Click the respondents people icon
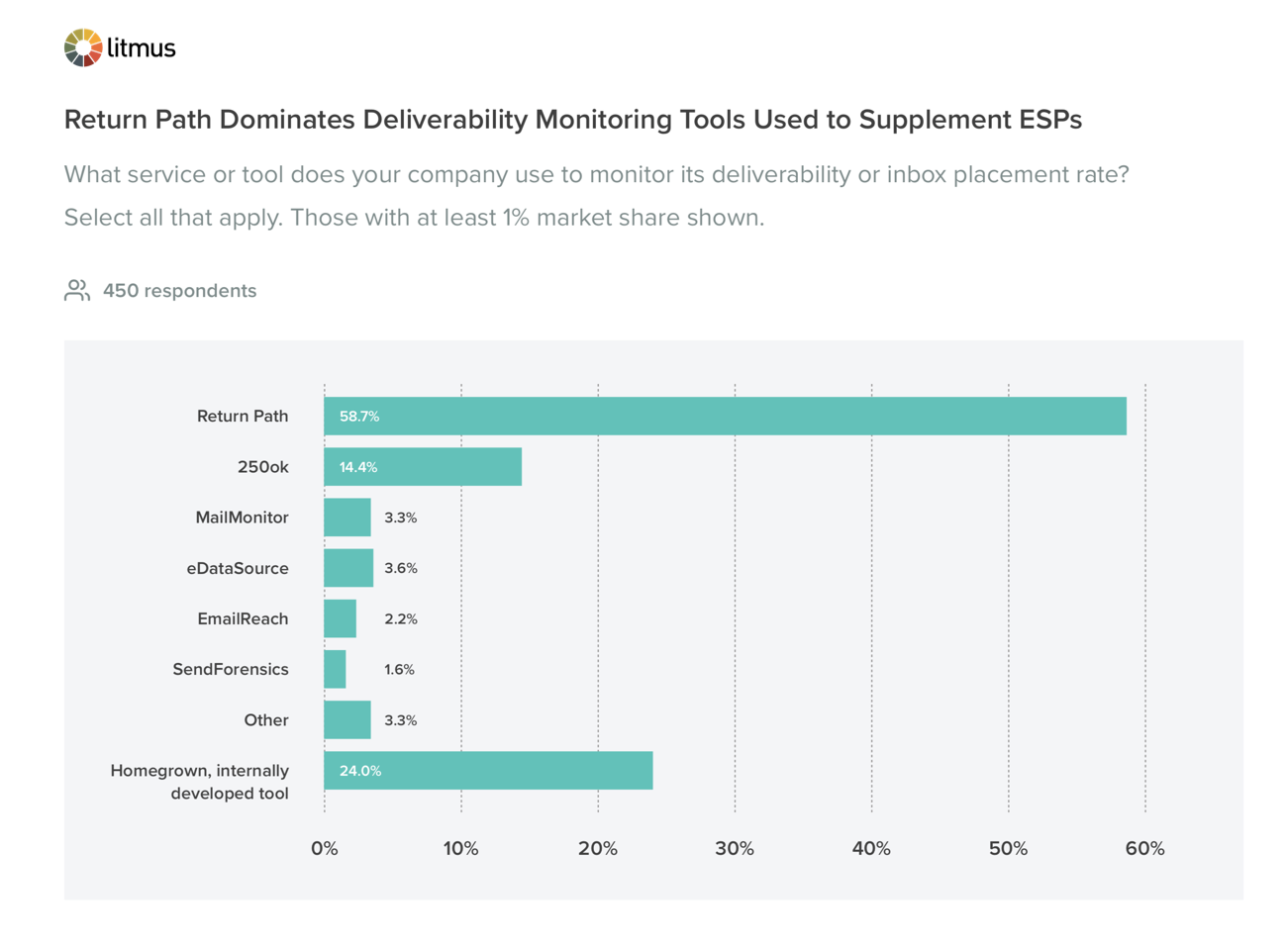1288x945 pixels. click(x=77, y=290)
